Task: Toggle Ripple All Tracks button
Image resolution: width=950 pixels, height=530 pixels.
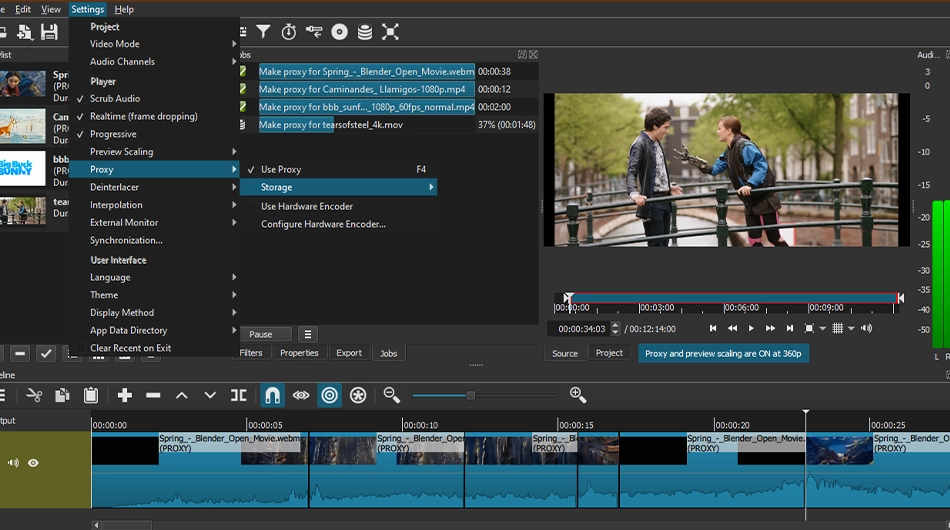Action: (x=358, y=396)
